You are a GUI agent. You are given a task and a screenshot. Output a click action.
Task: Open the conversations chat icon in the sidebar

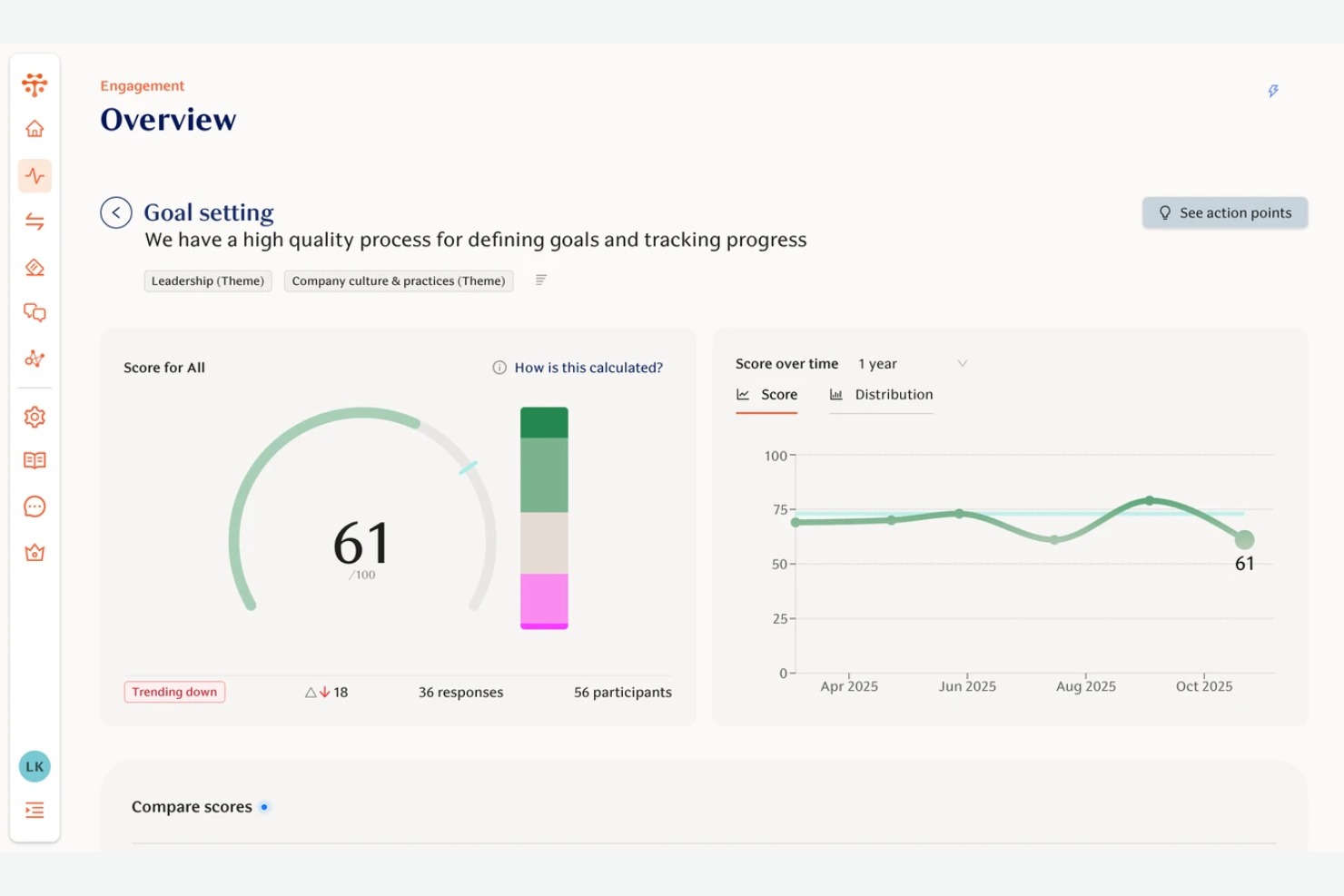coord(35,312)
